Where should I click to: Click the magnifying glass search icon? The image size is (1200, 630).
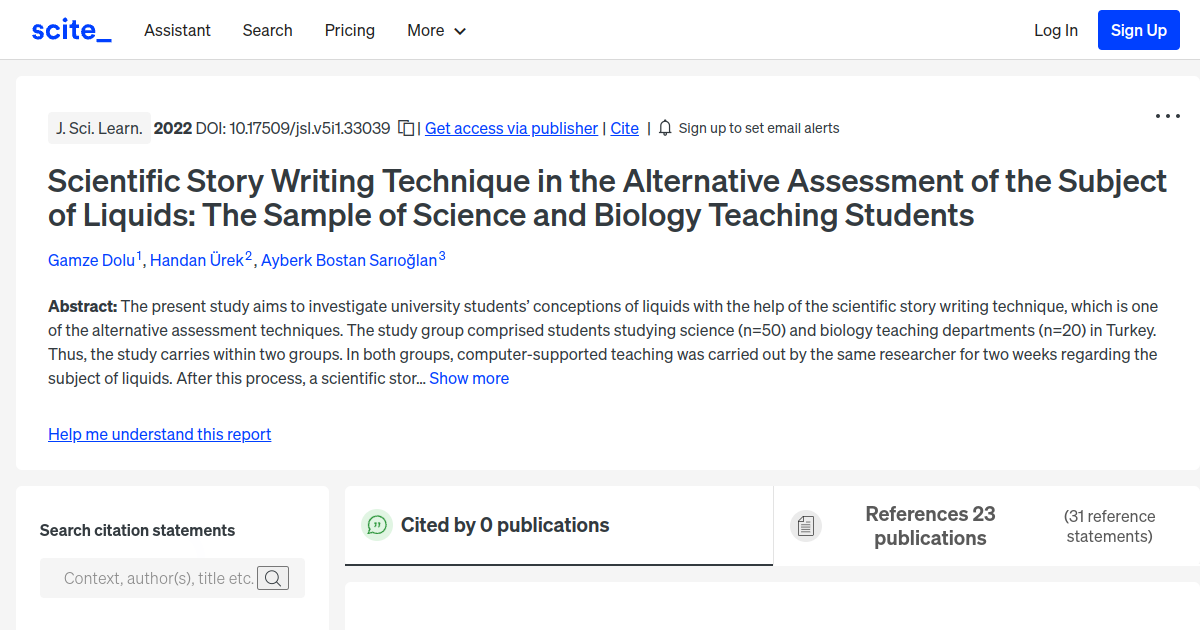coord(272,577)
